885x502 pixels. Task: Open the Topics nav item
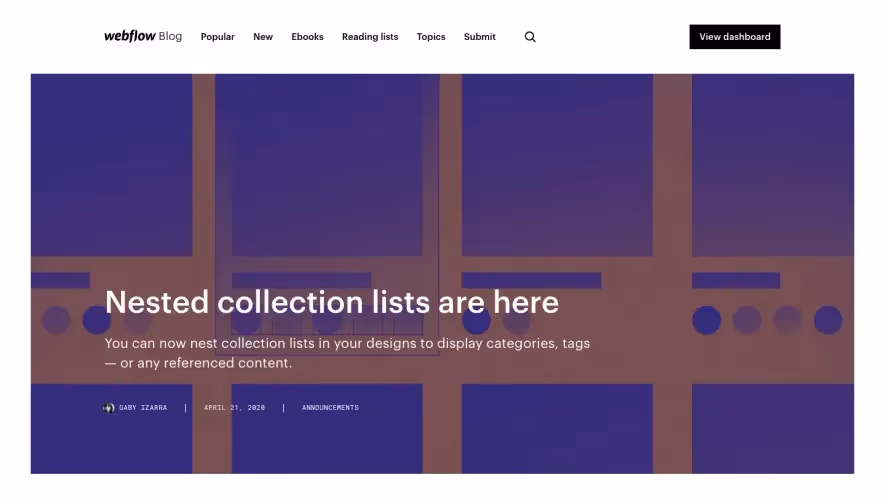(431, 37)
